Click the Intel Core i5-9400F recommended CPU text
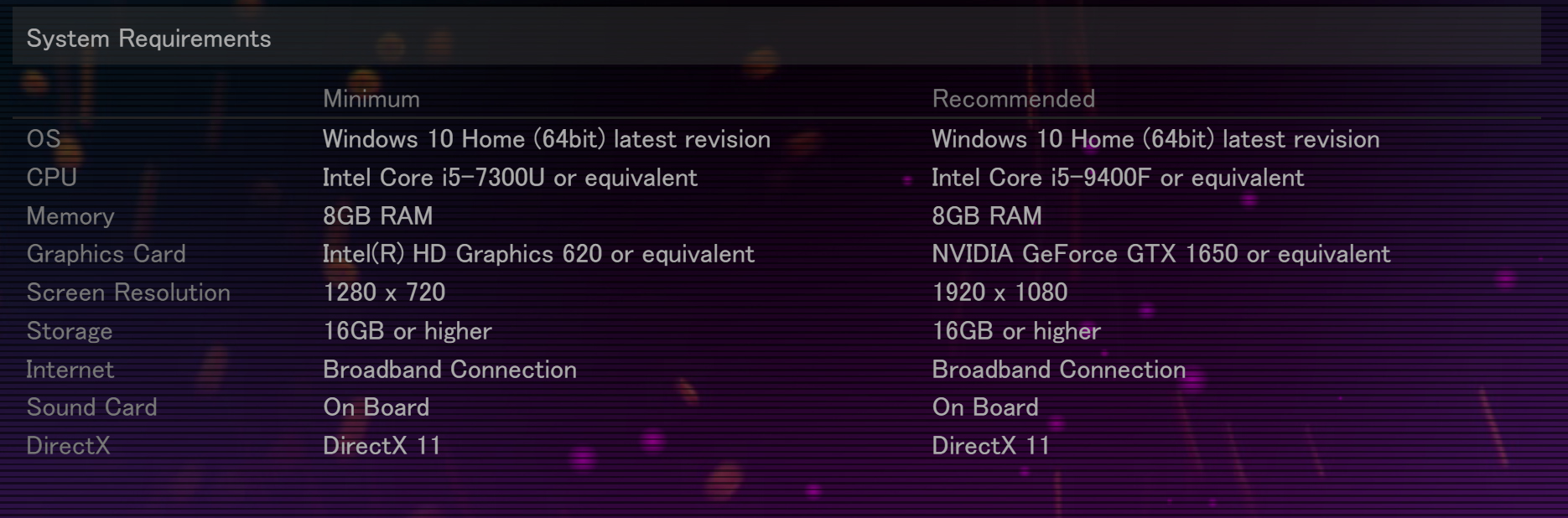This screenshot has height=518, width=1568. tap(1118, 177)
